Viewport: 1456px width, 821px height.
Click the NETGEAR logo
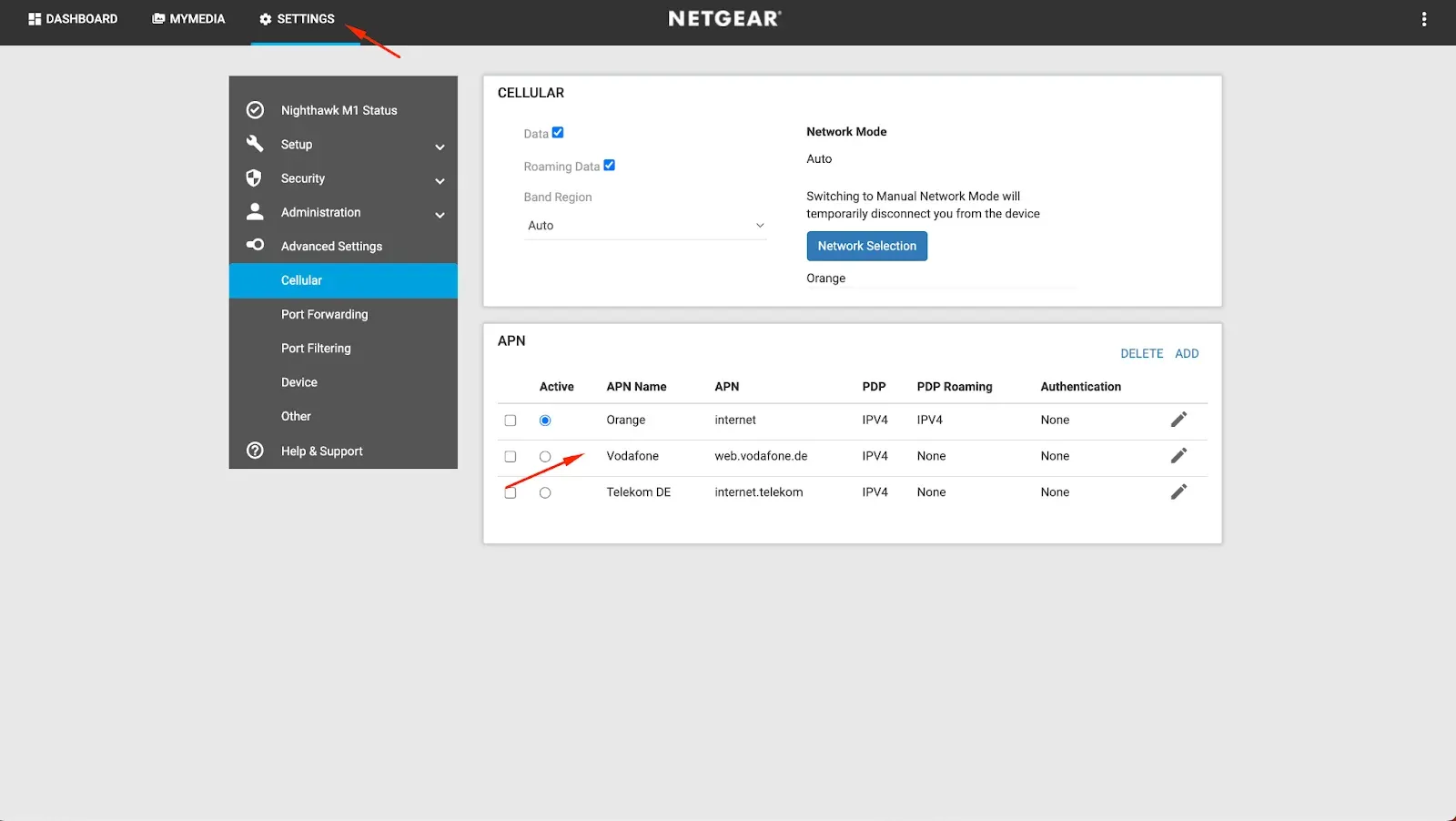pos(724,19)
